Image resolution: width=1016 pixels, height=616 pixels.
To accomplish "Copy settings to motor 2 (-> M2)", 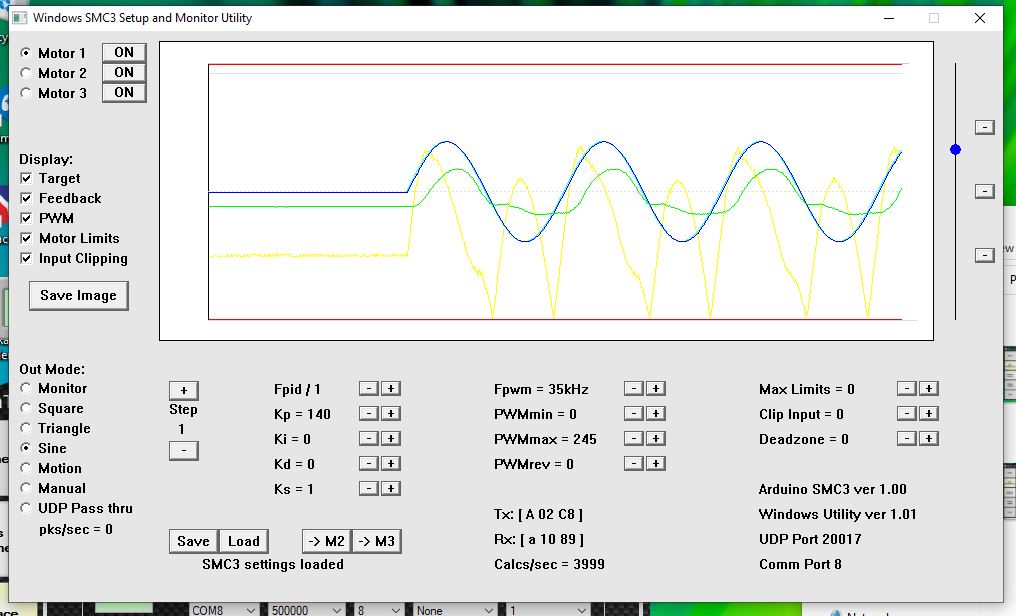I will tap(327, 542).
